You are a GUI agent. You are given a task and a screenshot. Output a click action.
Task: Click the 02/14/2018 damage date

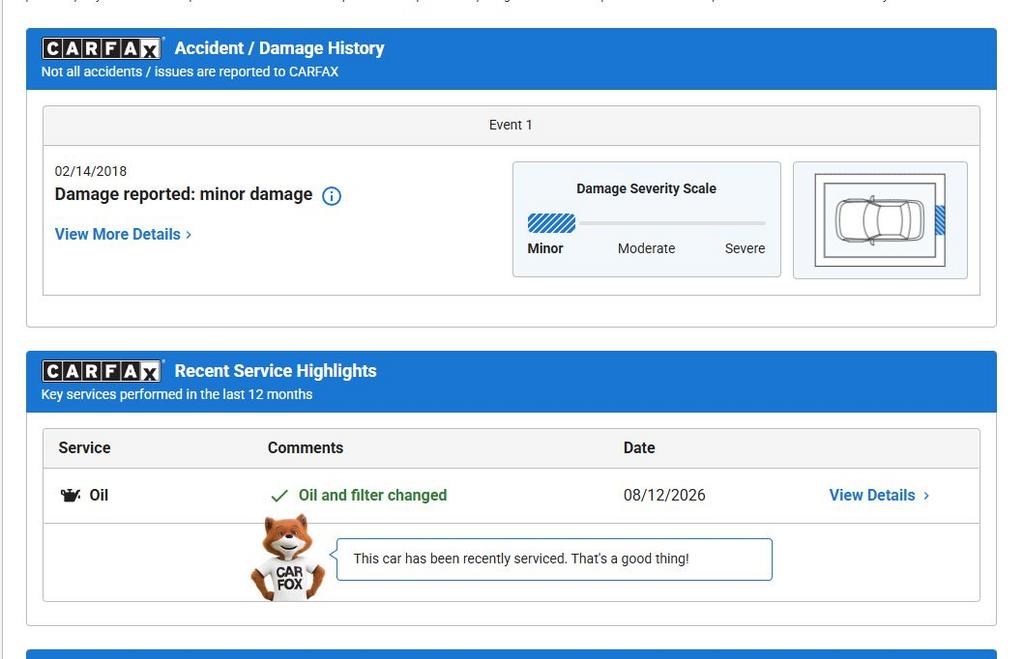pos(91,171)
